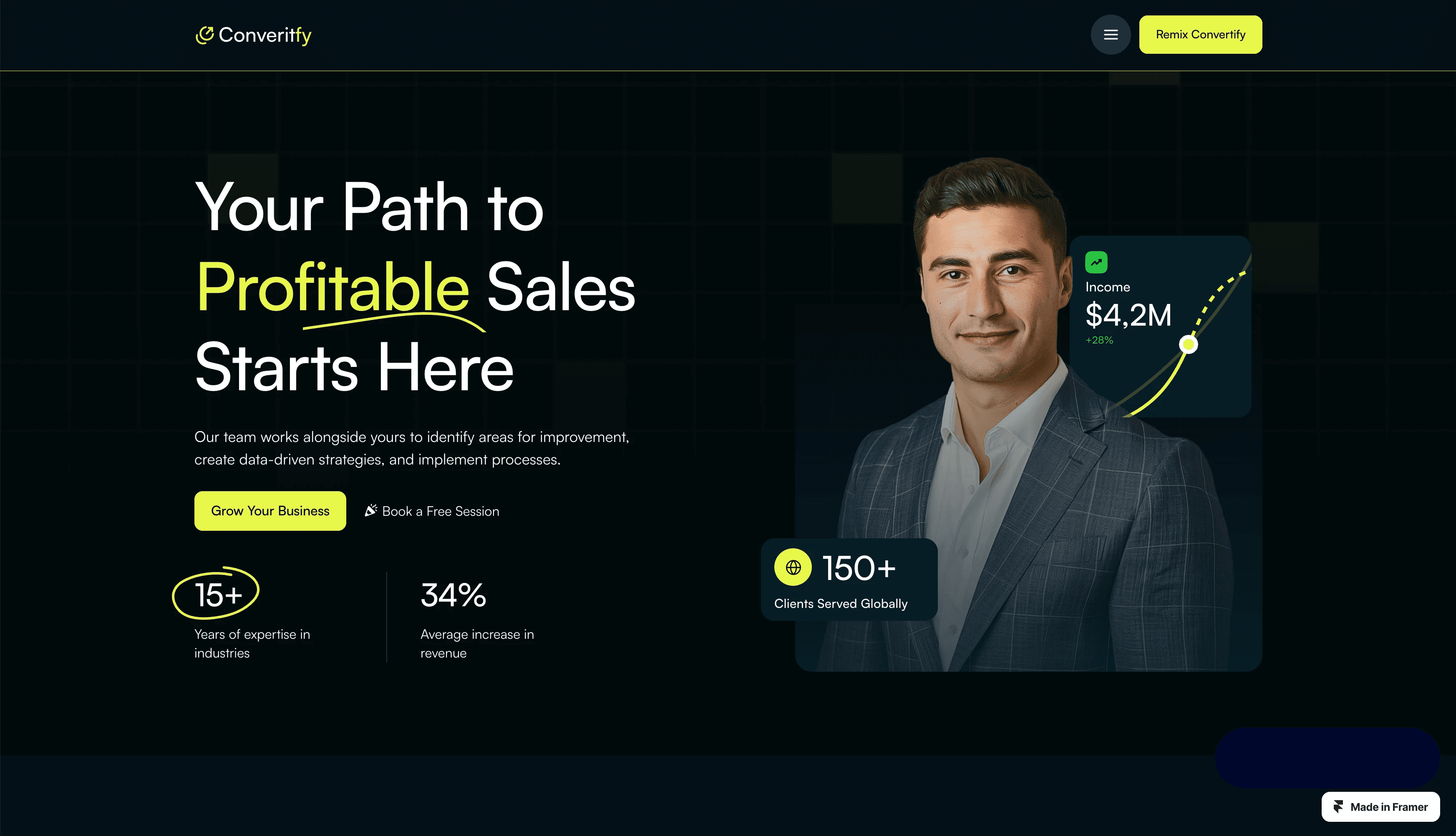Click the circled 15+ statistic
The height and width of the screenshot is (836, 1456).
click(217, 594)
